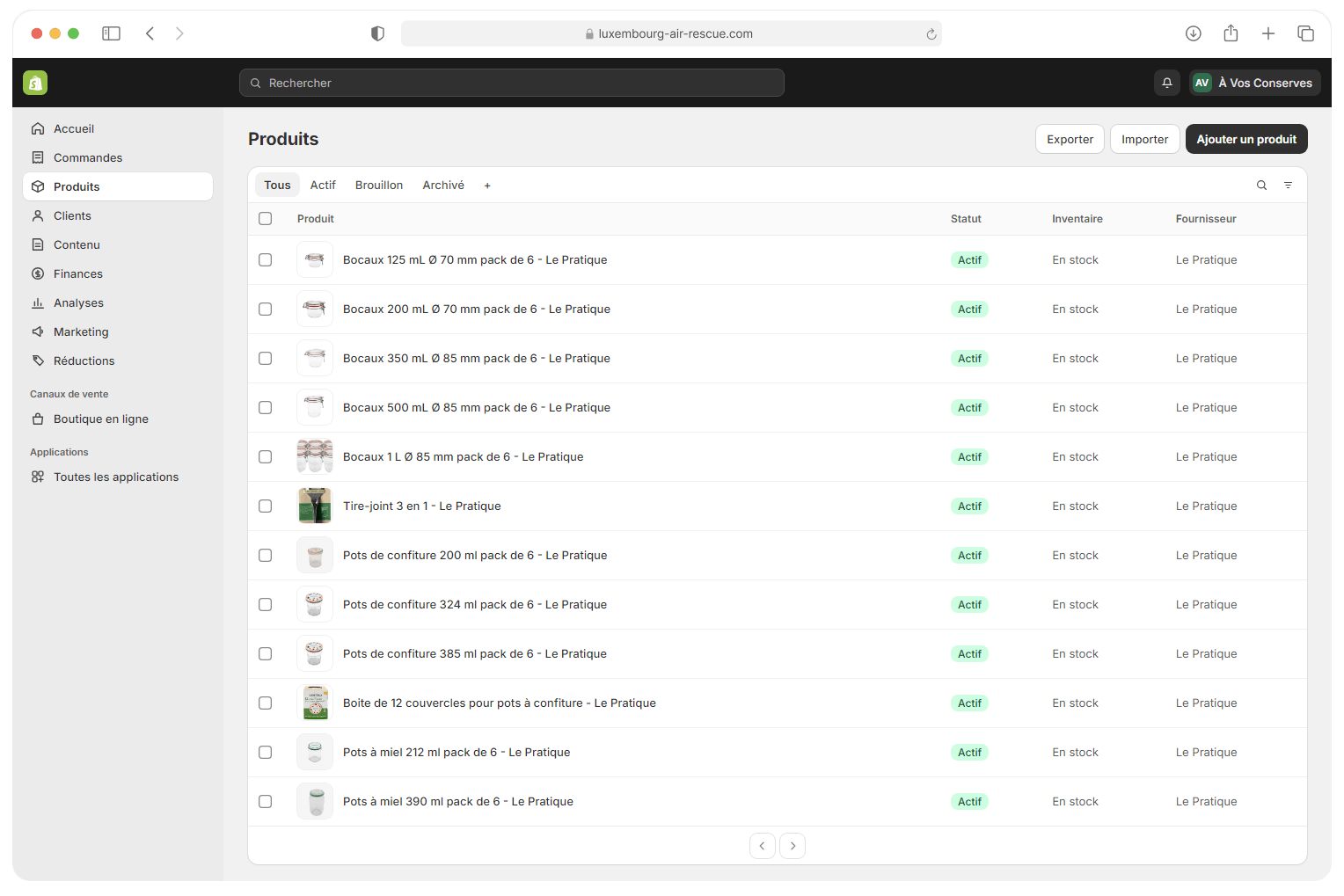Select Bocaux 200 mL product checkbox

point(266,310)
